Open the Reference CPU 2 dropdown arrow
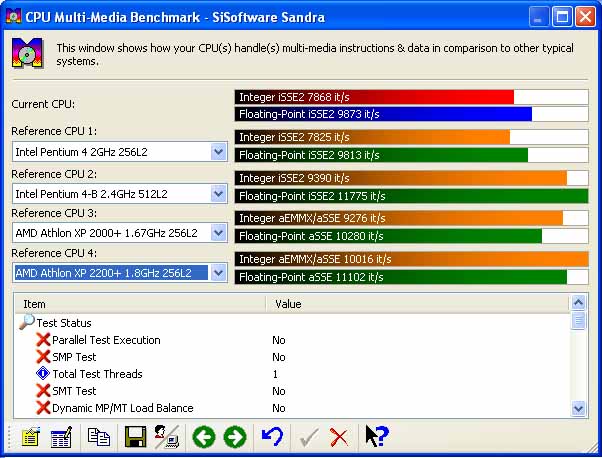 218,194
